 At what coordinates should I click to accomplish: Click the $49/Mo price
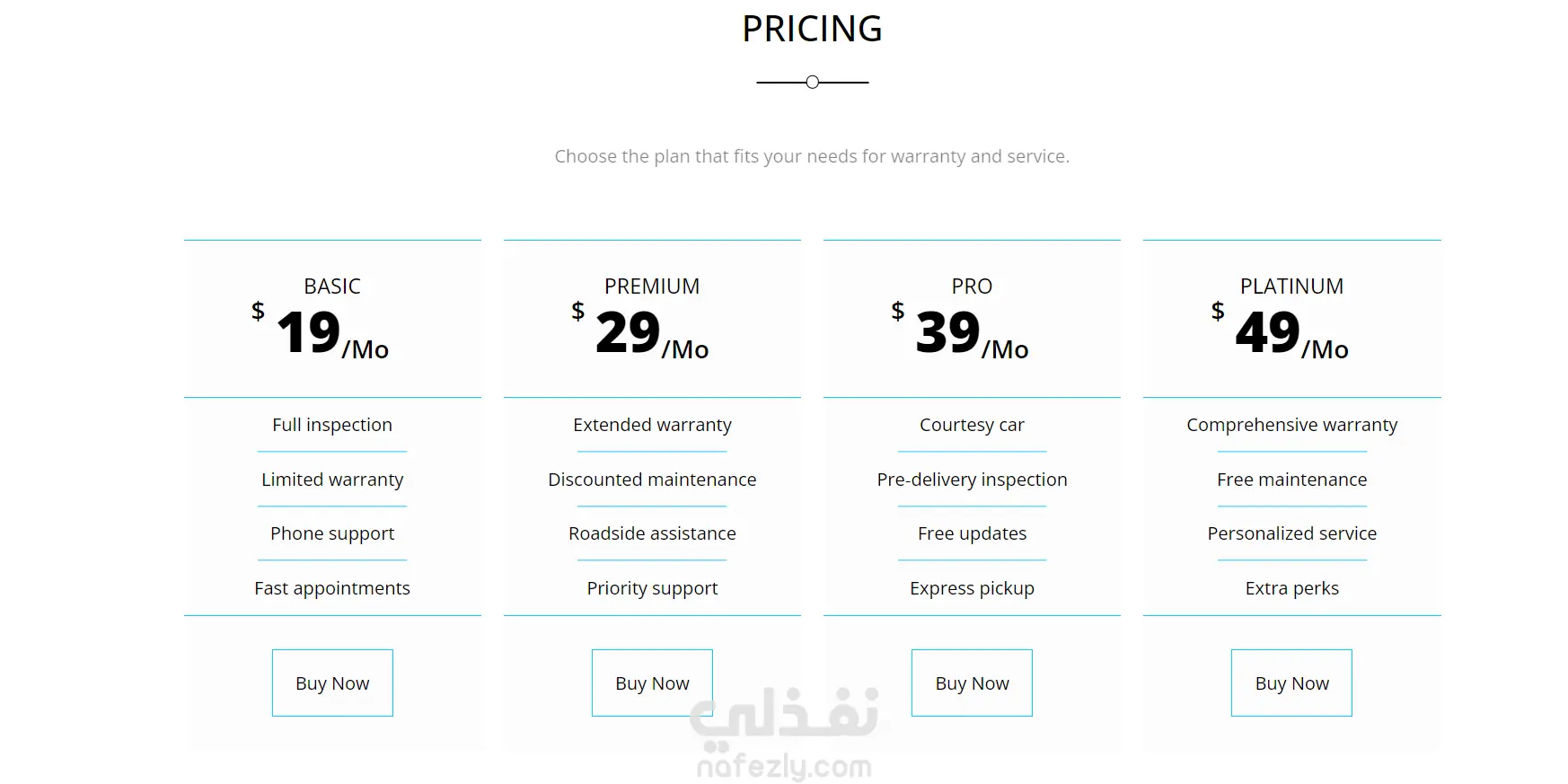point(1282,333)
